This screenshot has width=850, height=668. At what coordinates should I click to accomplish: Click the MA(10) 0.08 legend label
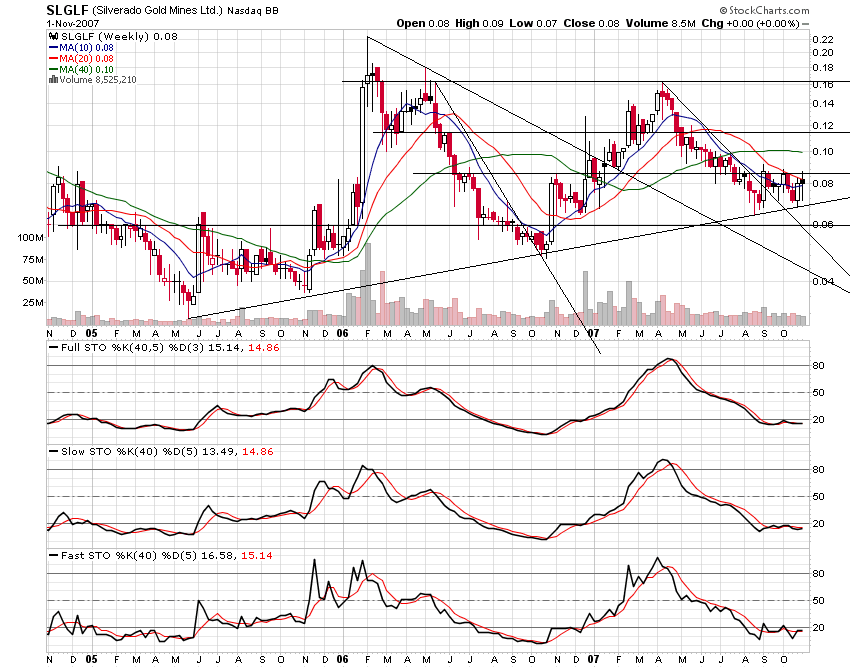tap(86, 48)
